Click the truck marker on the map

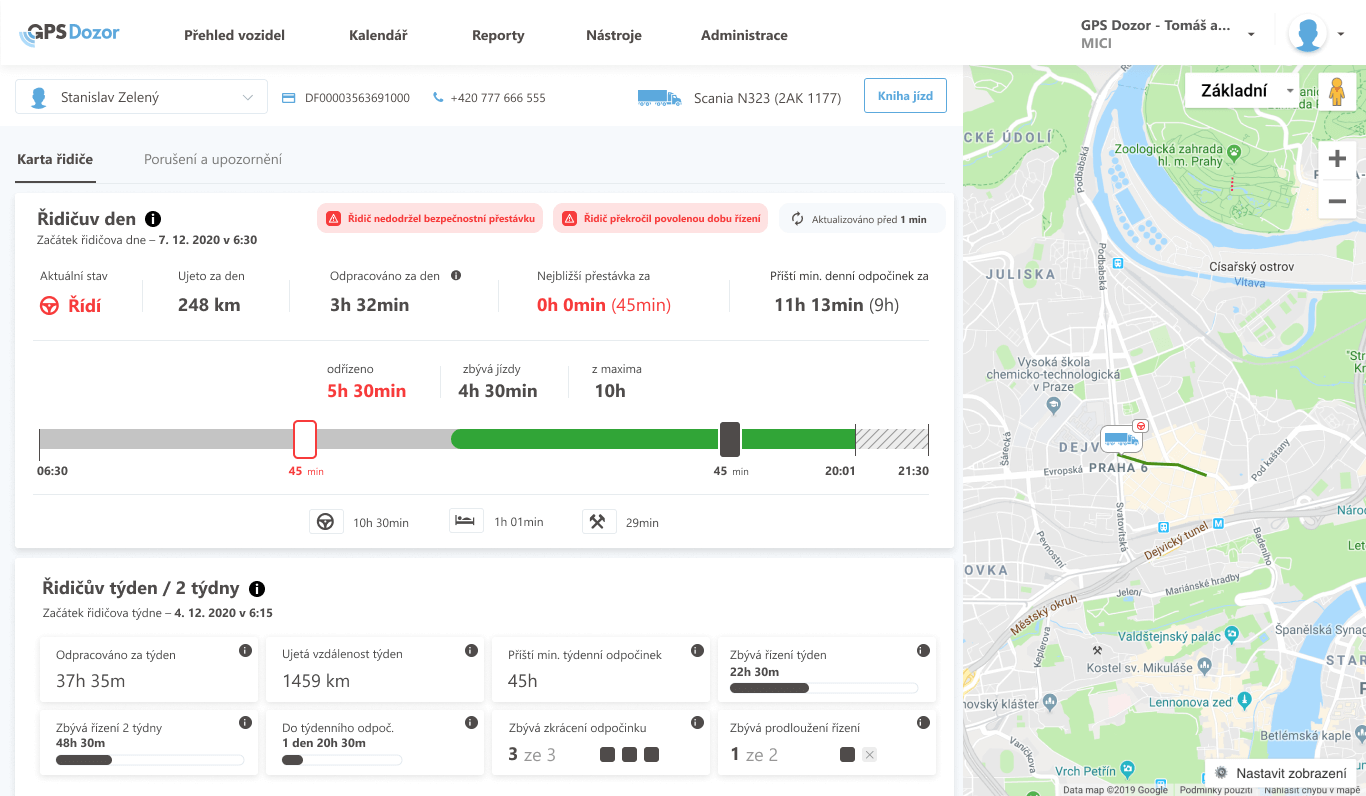click(1121, 439)
